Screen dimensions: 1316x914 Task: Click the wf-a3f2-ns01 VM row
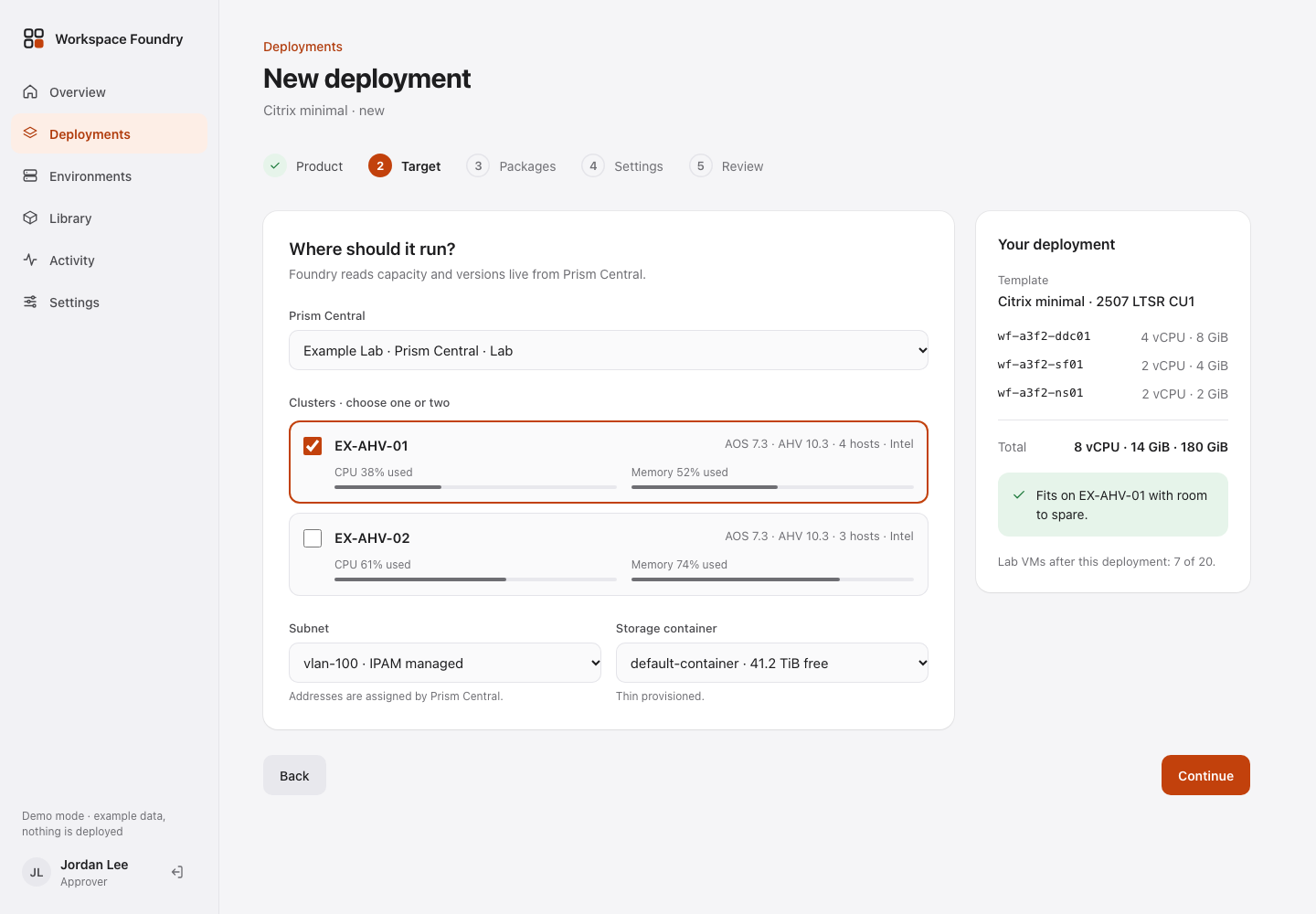[x=1113, y=393]
